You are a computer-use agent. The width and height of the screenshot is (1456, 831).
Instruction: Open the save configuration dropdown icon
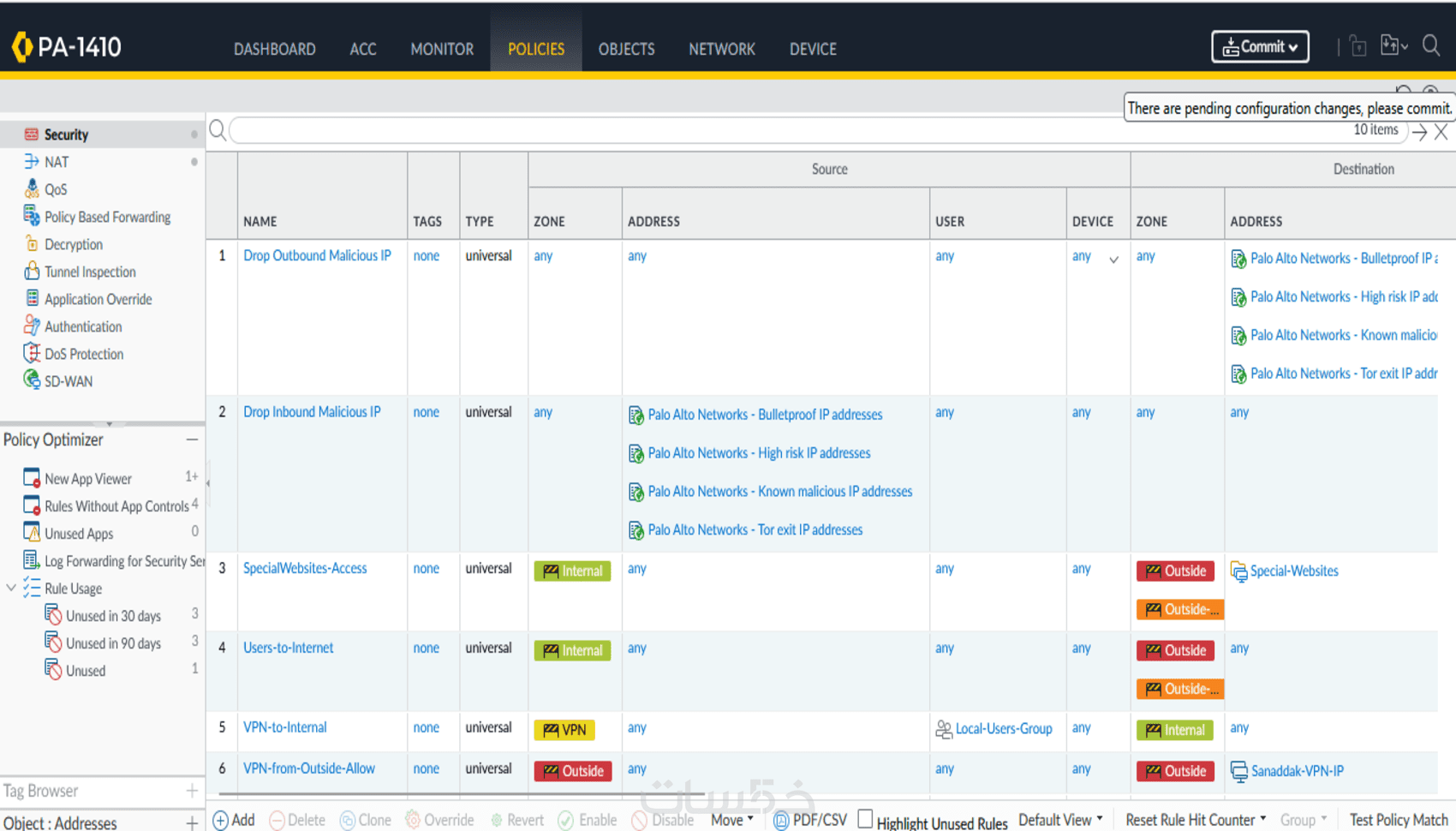(1394, 45)
